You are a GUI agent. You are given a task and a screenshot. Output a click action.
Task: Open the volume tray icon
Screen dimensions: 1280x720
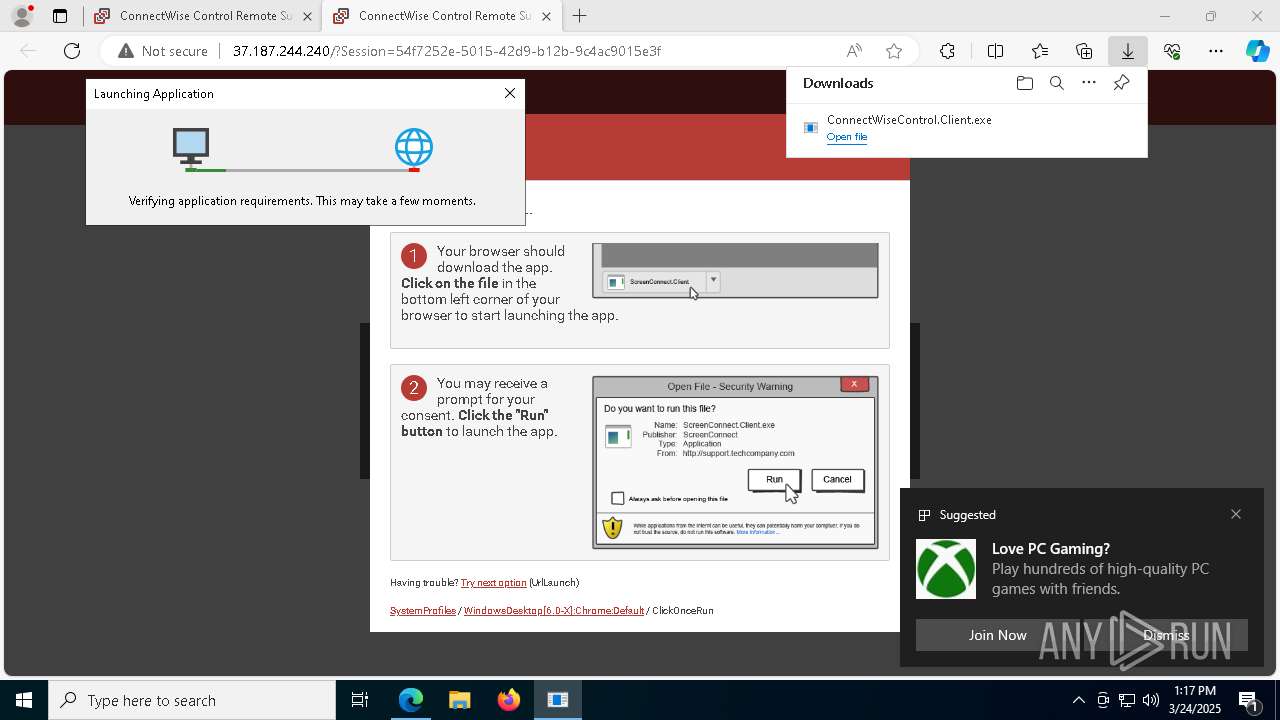point(1150,700)
